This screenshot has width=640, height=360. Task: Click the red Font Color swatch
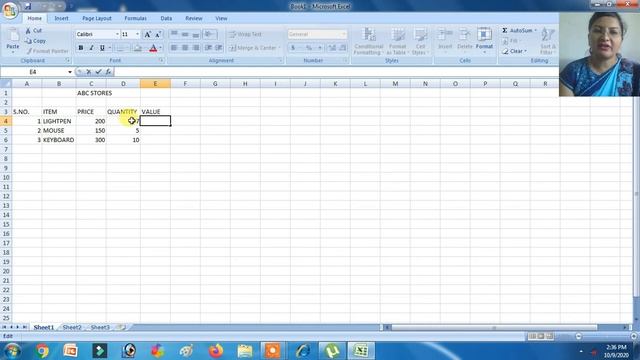coord(153,48)
